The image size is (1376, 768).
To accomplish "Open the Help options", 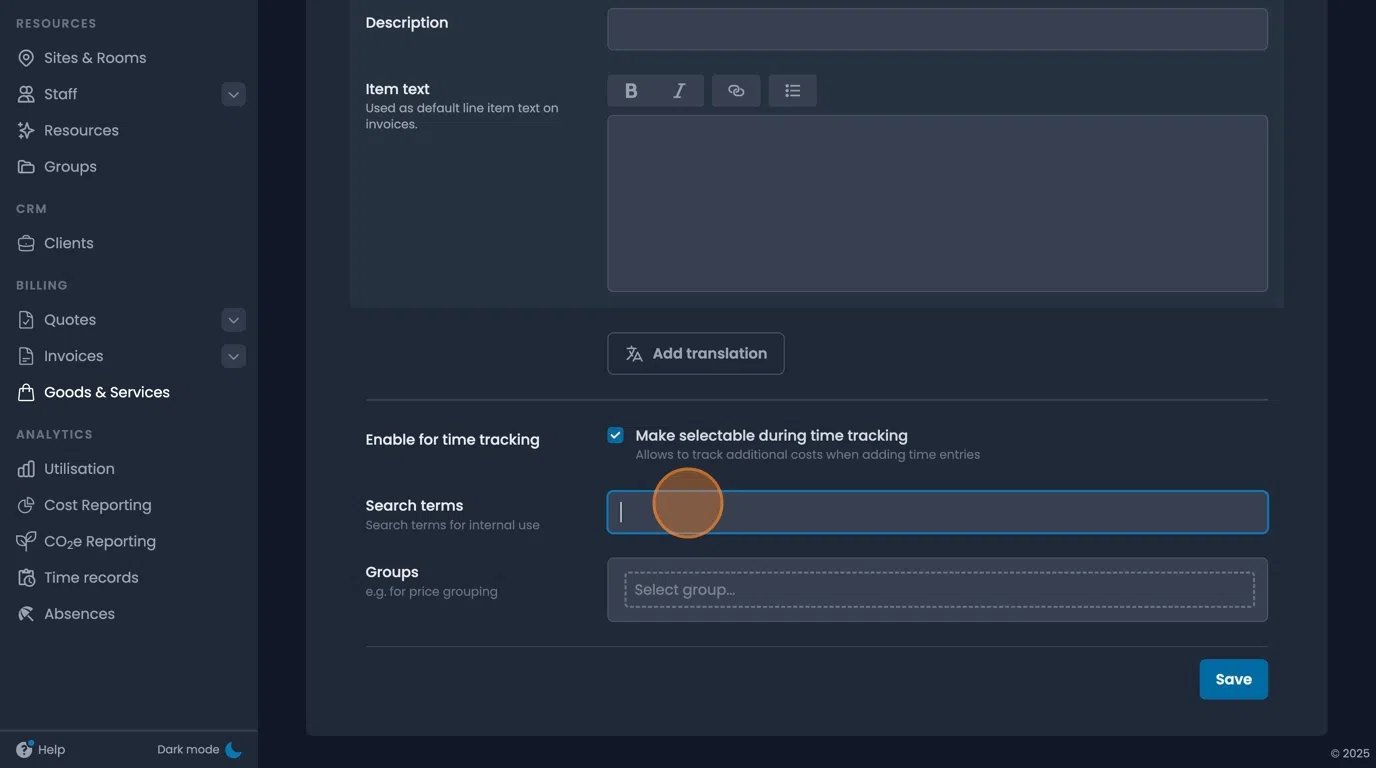I will 41,748.
